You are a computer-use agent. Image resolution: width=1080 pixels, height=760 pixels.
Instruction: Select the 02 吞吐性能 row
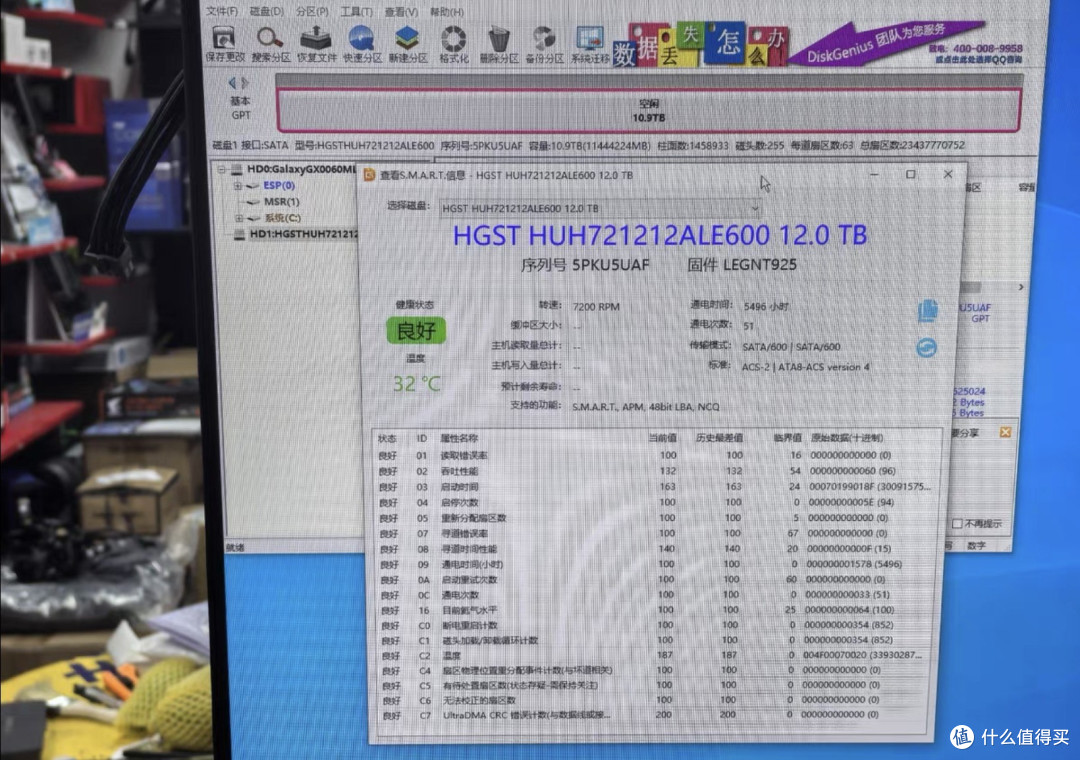point(654,471)
